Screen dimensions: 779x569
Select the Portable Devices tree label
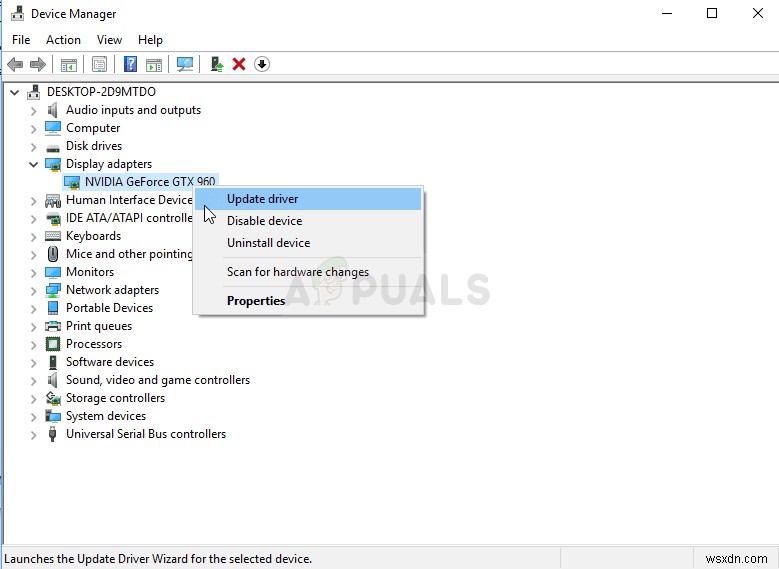click(109, 308)
